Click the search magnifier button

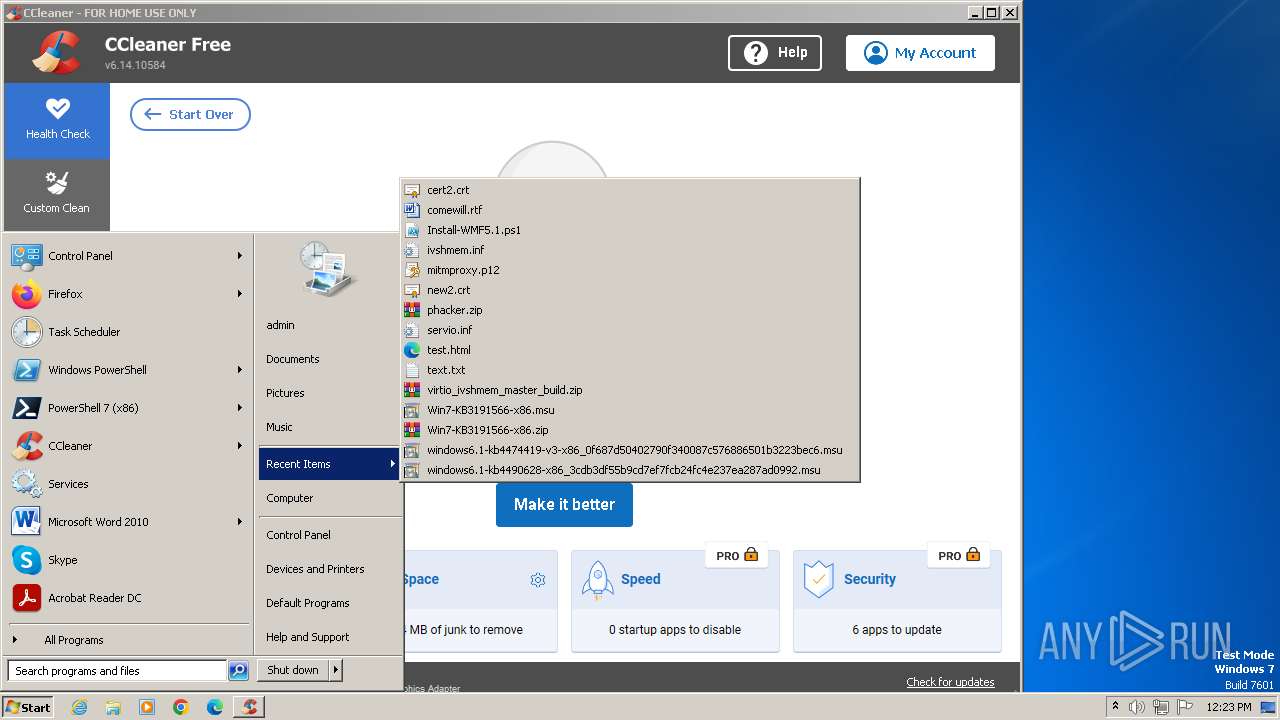[238, 671]
